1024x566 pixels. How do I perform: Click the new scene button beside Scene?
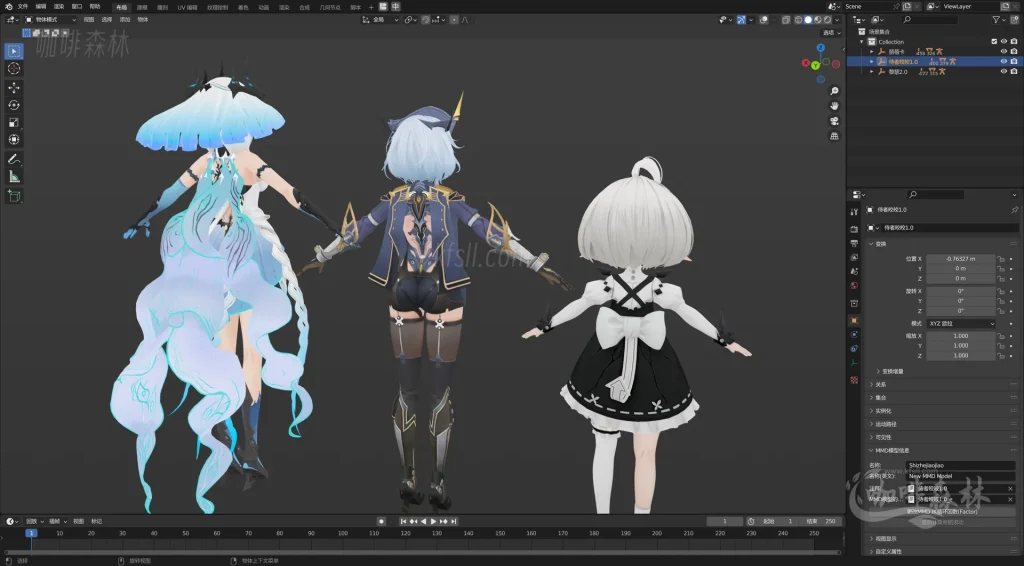(x=907, y=6)
